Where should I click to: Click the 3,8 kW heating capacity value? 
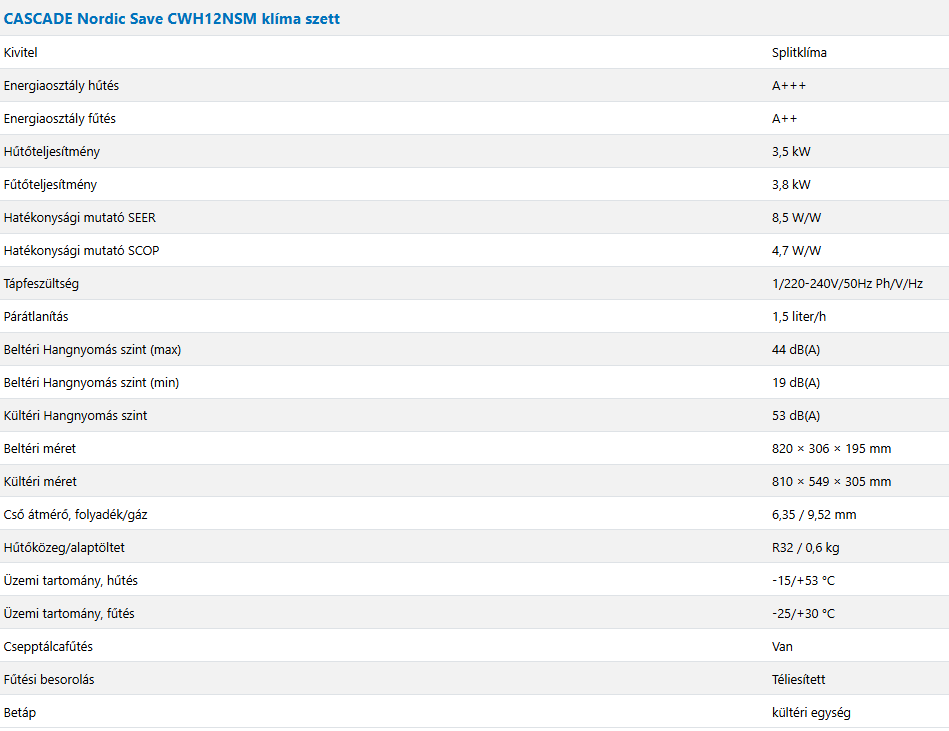(x=791, y=185)
